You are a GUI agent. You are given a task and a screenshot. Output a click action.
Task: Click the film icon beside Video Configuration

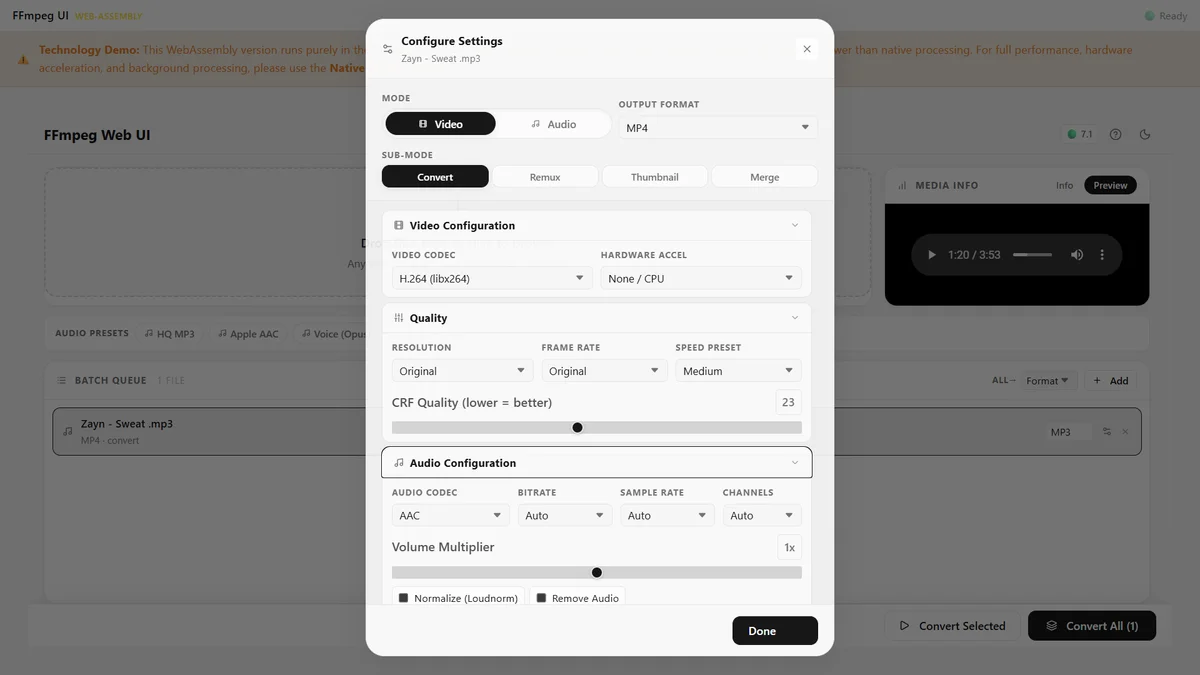tap(399, 226)
